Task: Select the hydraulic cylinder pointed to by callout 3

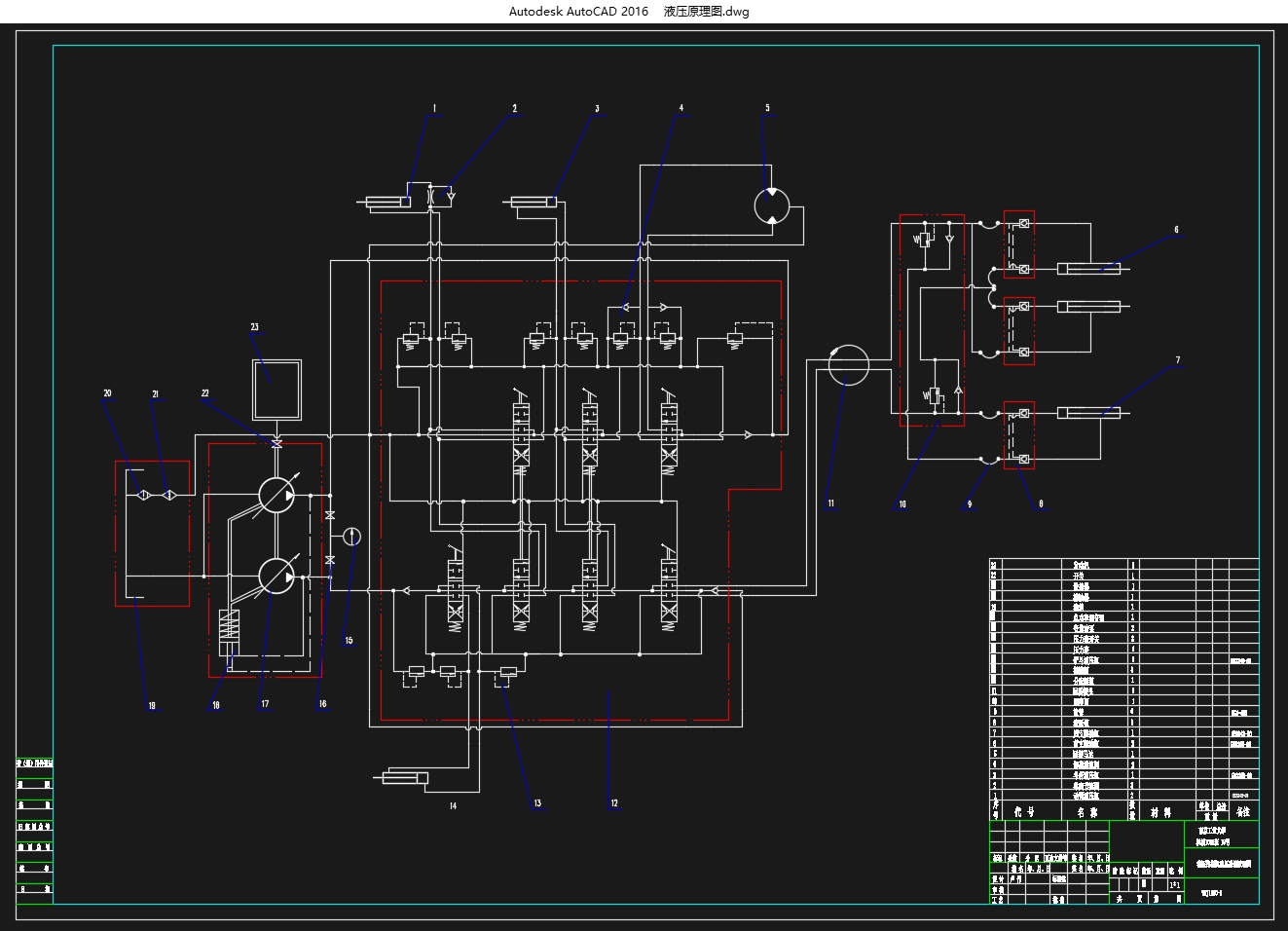Action: [x=532, y=202]
